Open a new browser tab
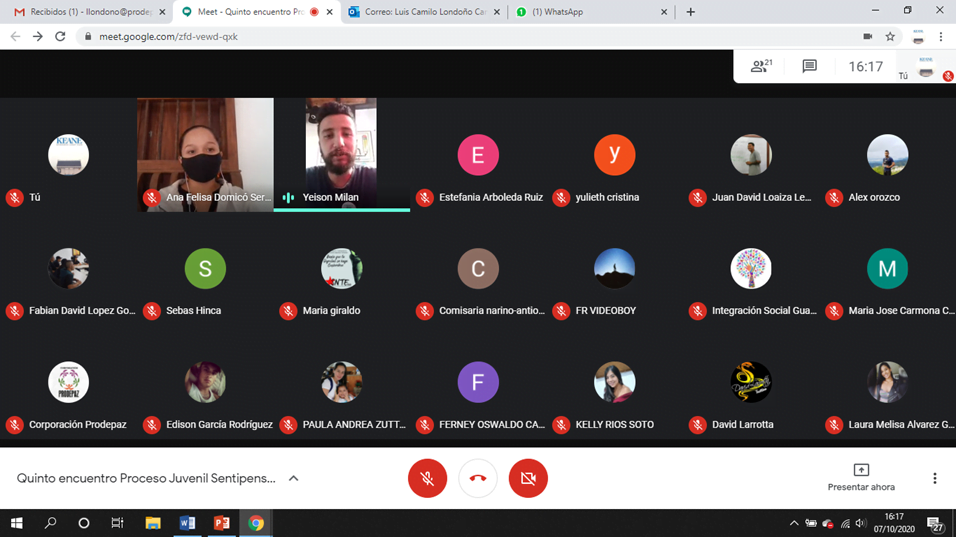Image resolution: width=956 pixels, height=537 pixels. (x=690, y=12)
